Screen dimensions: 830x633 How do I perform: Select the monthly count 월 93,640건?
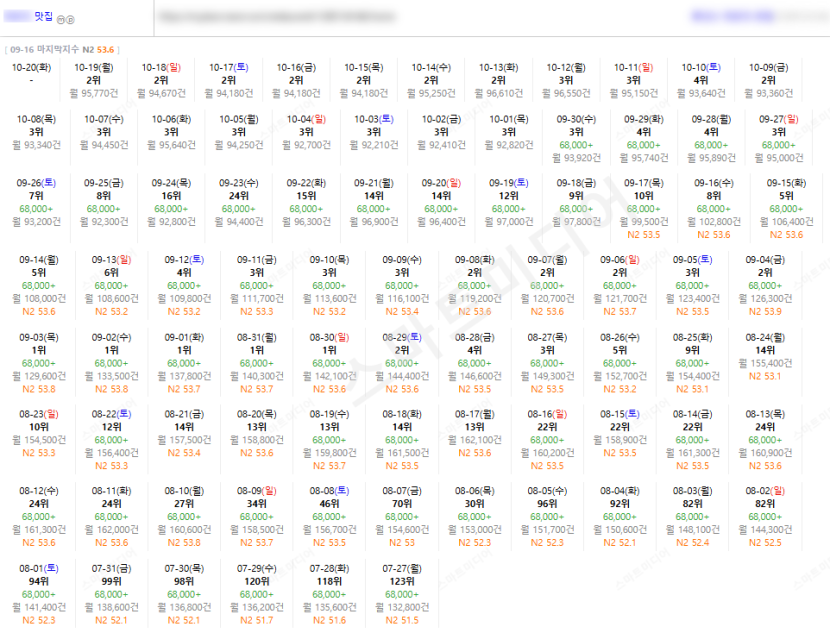(x=701, y=93)
